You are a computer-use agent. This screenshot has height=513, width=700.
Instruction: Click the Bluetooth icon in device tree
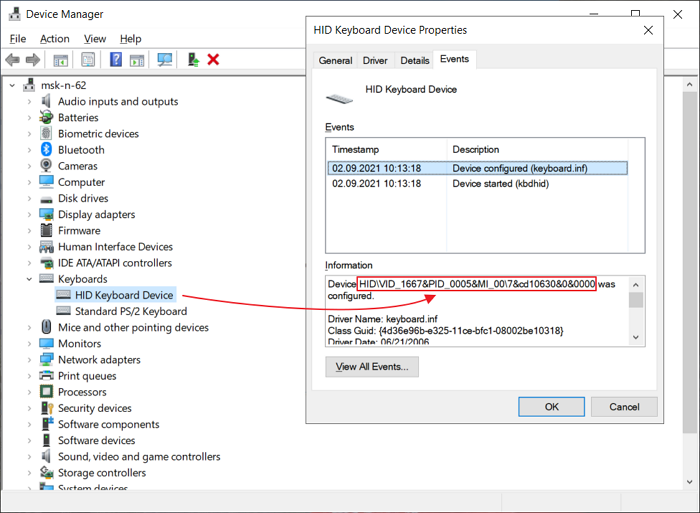(x=47, y=150)
